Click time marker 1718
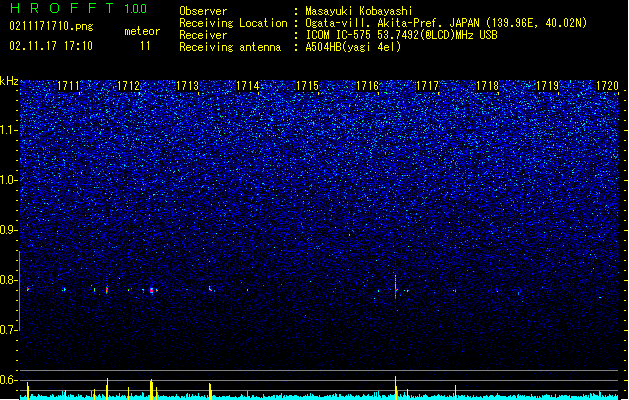This screenshot has height=400, width=629. point(487,86)
